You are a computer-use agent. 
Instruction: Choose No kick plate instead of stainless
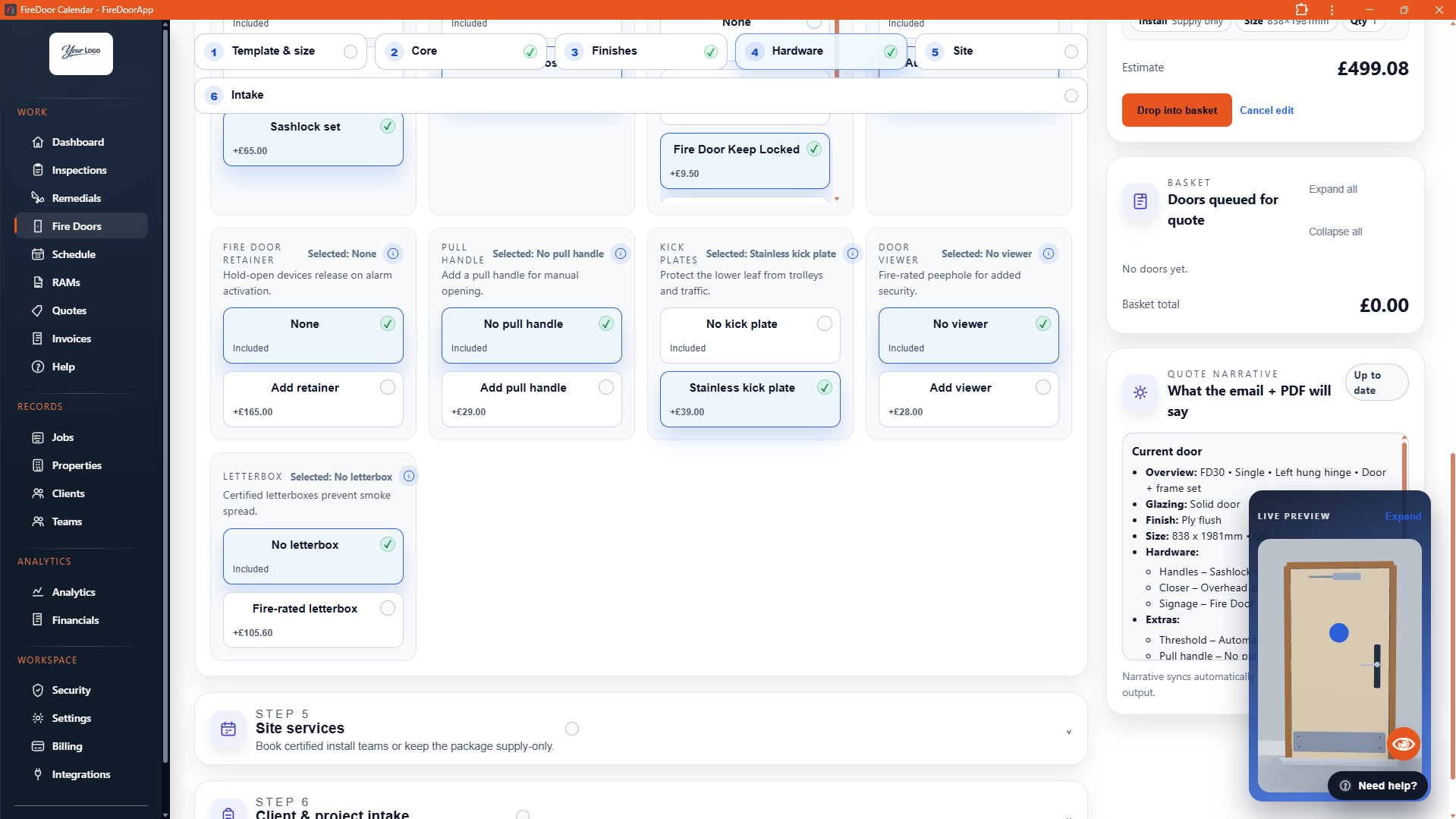tap(750, 335)
